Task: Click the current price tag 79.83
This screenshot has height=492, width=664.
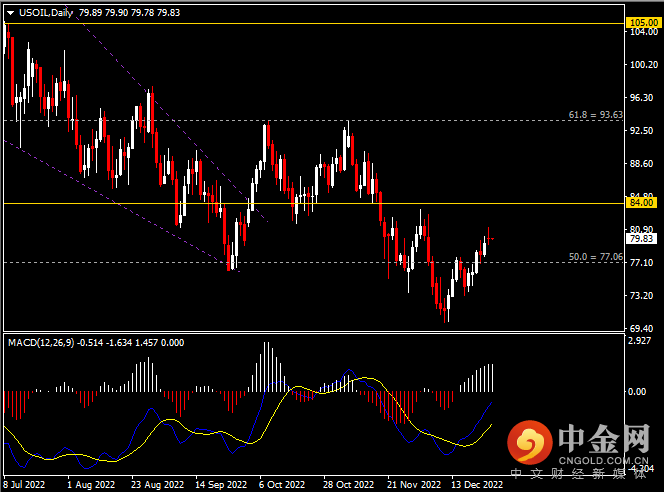Action: click(640, 239)
